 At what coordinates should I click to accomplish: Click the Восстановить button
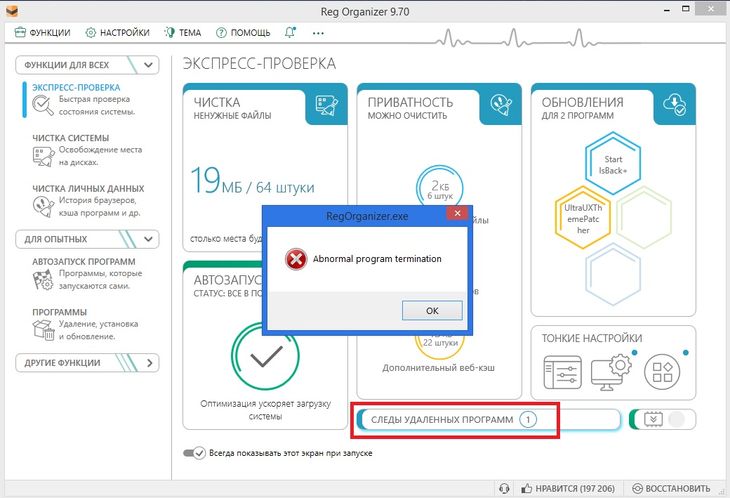point(671,488)
